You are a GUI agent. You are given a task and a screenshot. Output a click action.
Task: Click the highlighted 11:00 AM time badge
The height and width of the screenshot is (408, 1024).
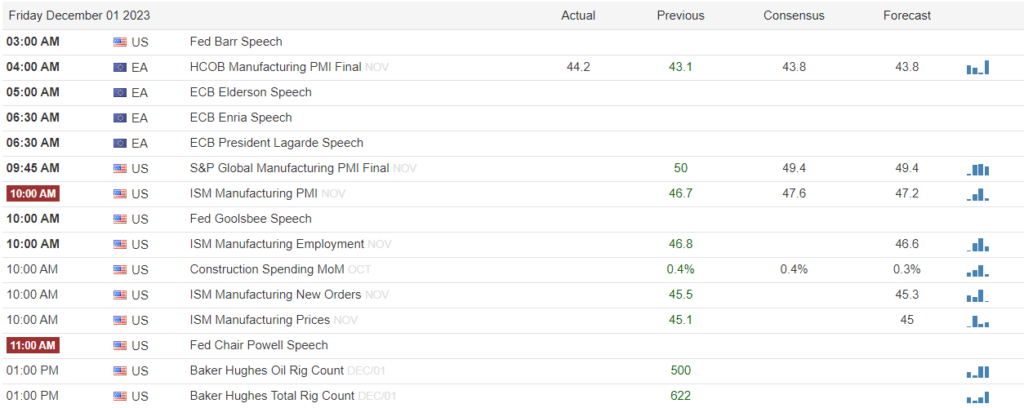(32, 345)
